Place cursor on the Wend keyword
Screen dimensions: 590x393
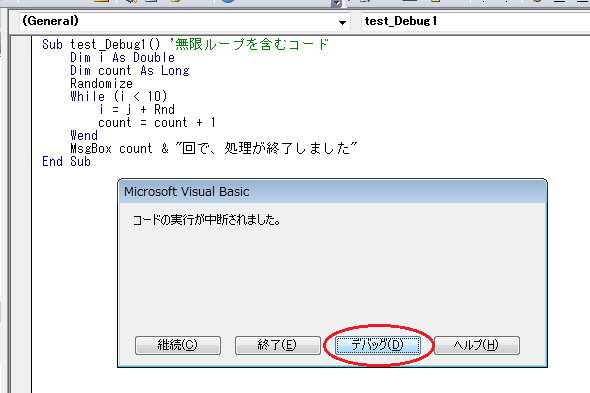(84, 136)
